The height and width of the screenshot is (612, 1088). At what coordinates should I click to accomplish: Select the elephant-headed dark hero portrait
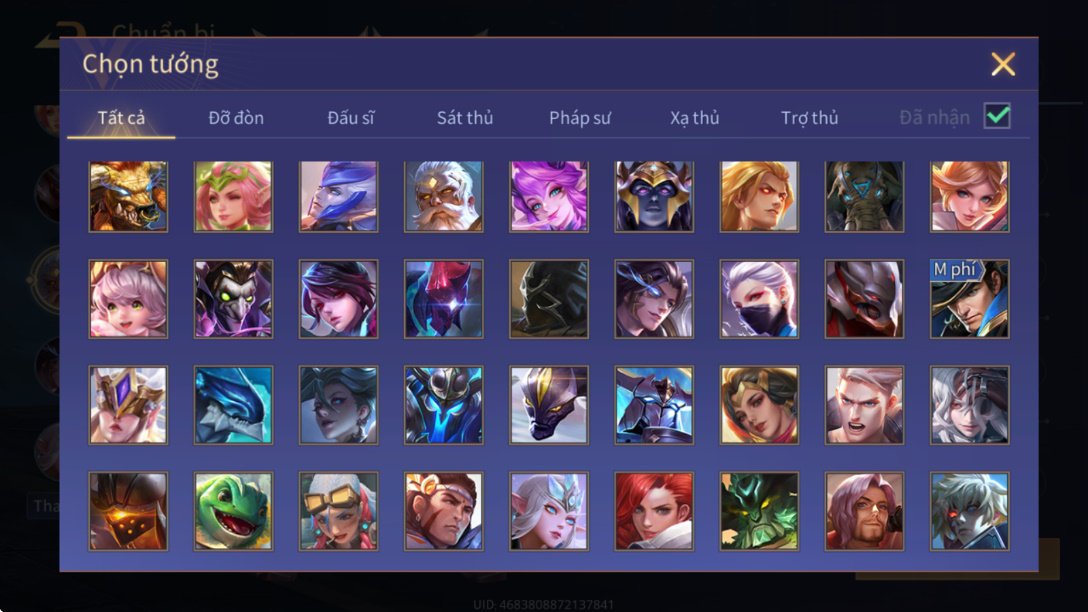click(x=864, y=196)
